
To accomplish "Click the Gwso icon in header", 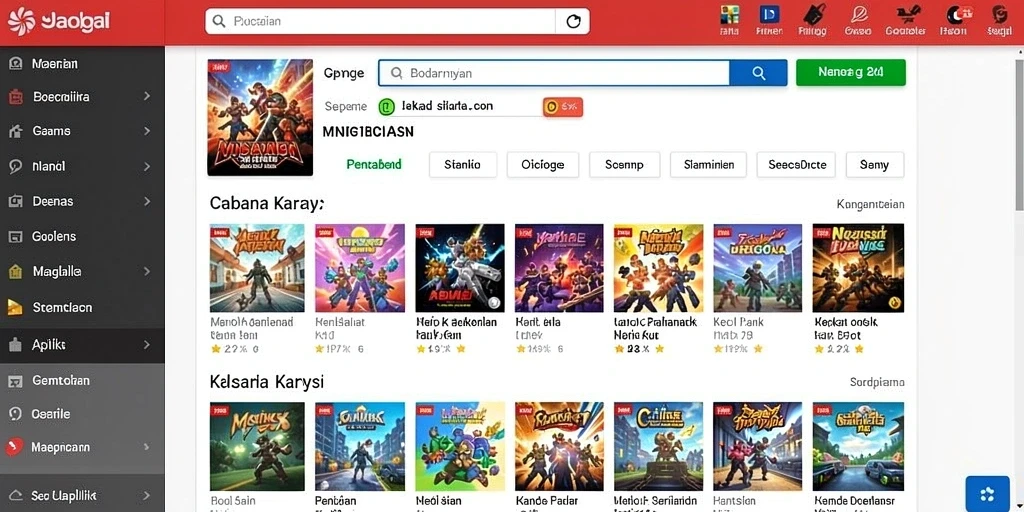I will (x=857, y=21).
